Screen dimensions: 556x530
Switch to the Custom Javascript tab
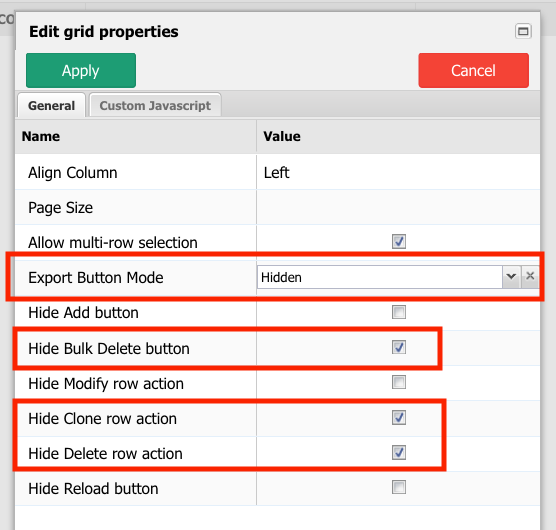coord(155,105)
